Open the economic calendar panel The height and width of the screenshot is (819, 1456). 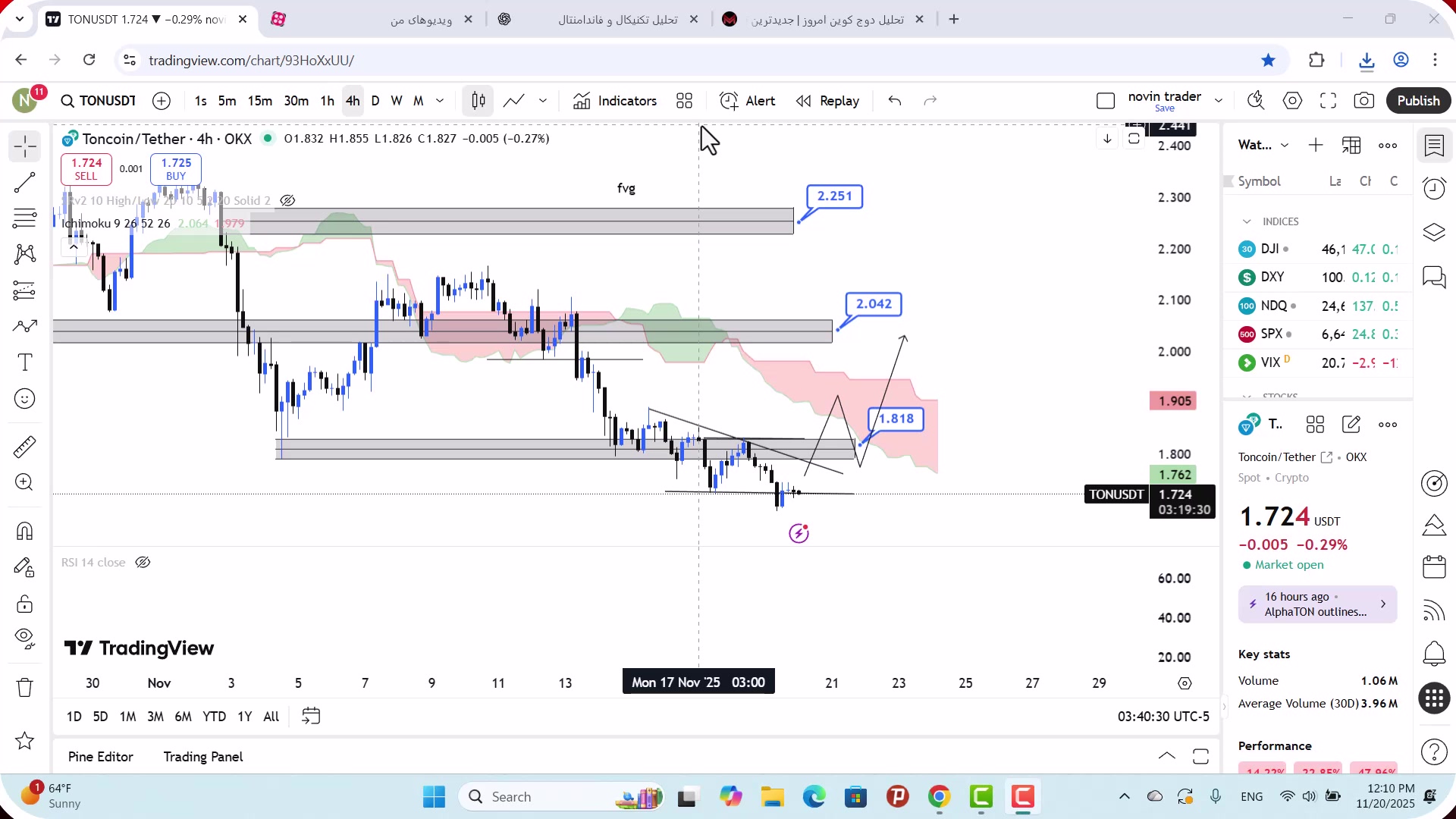point(1434,567)
